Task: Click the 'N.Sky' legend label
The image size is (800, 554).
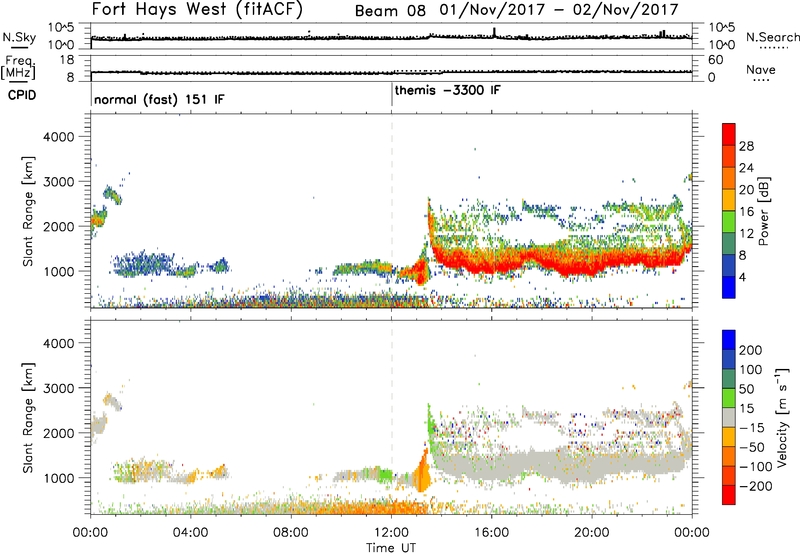Action: tap(19, 37)
